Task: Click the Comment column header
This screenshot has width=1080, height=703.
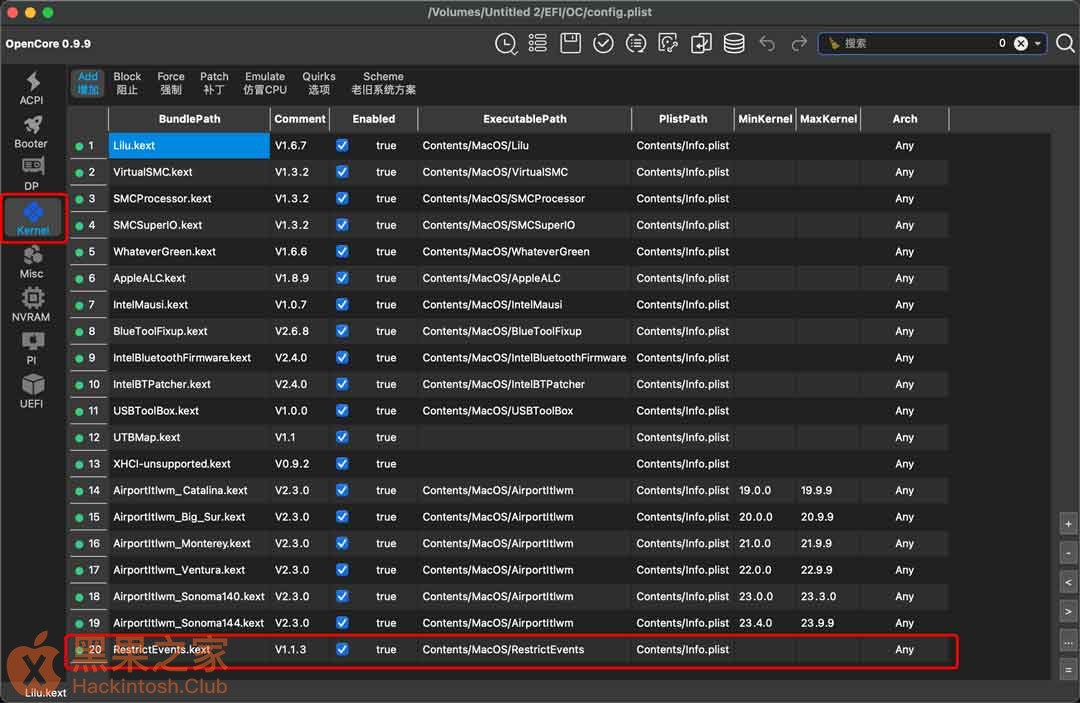Action: (300, 119)
